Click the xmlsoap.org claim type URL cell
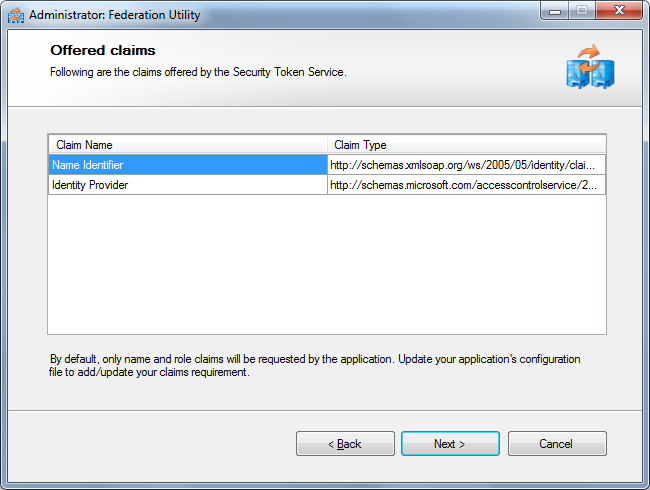The width and height of the screenshot is (650, 490). (x=466, y=165)
